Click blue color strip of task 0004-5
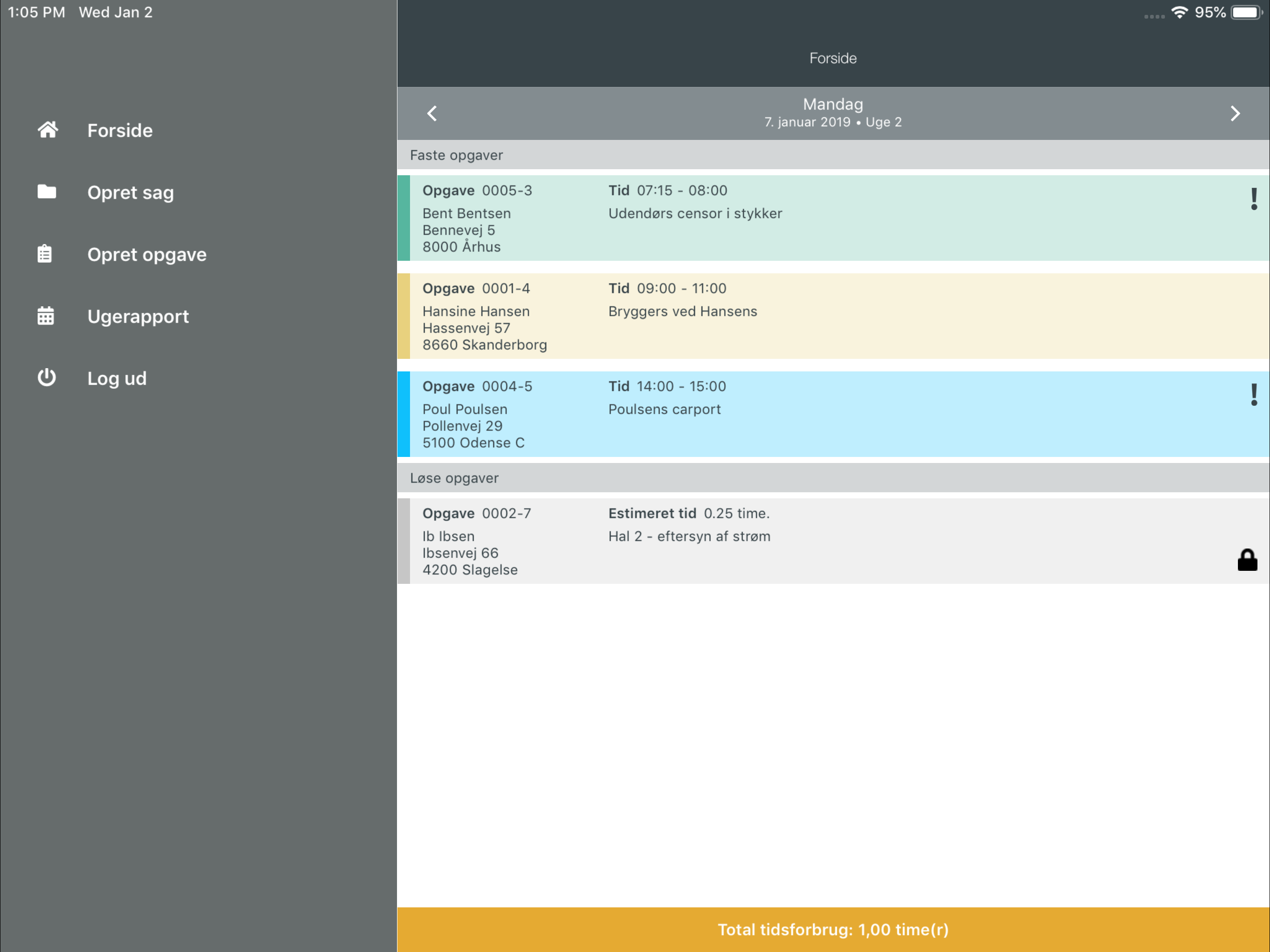This screenshot has height=952, width=1270. (x=403, y=414)
